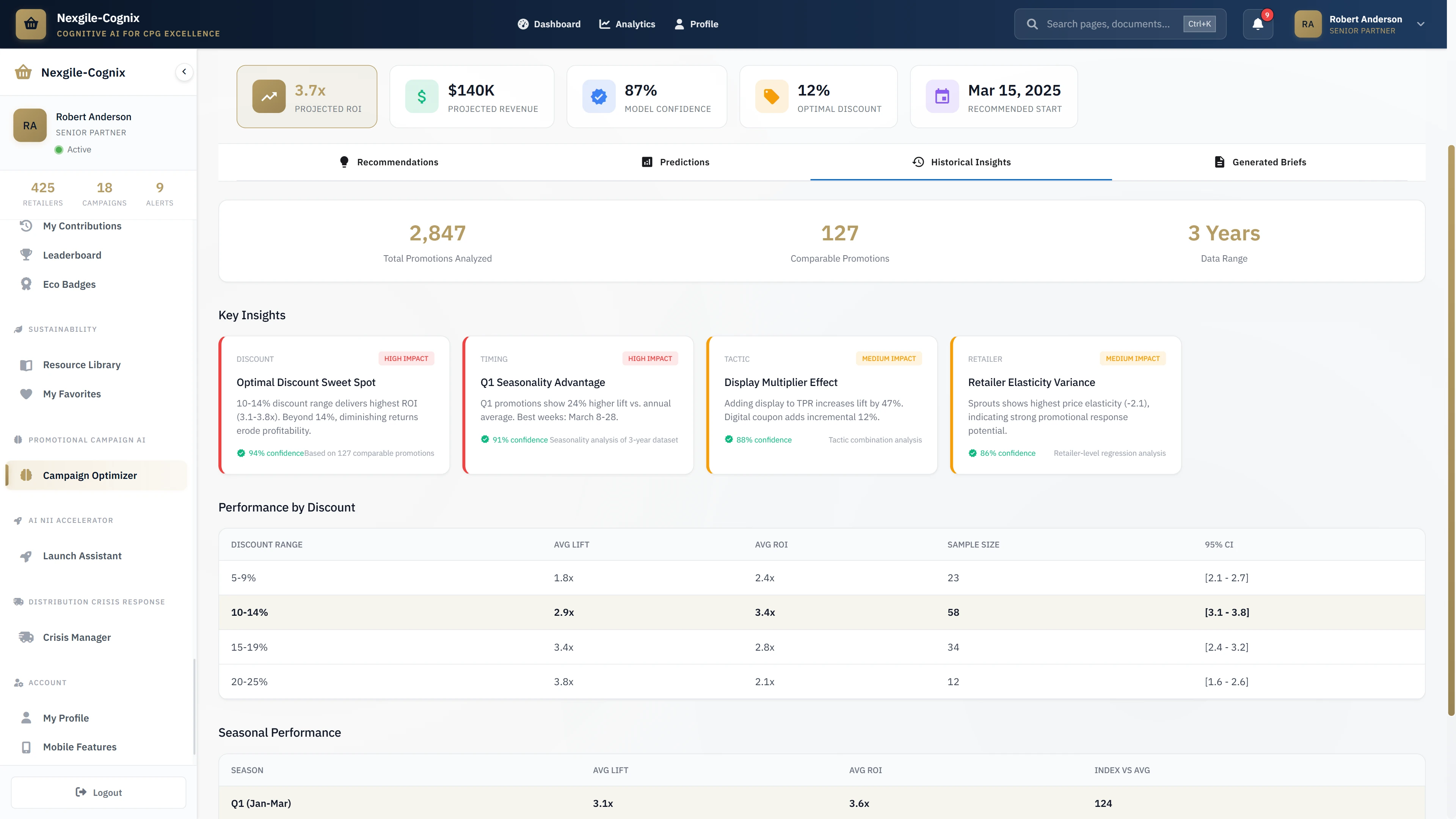Click the Projected ROI highlighted card
Viewport: 1456px width, 819px height.
(307, 96)
